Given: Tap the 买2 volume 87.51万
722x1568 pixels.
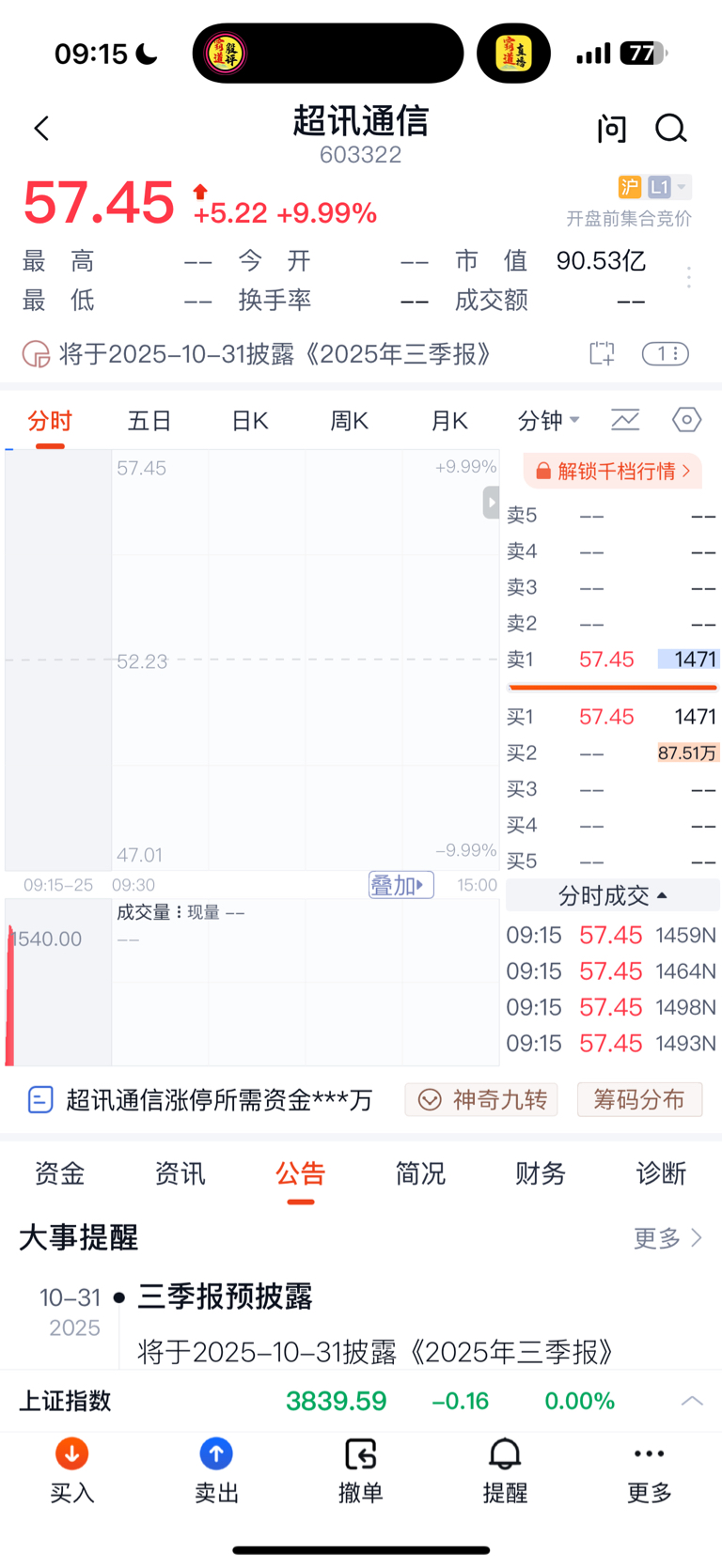Looking at the screenshot, I should 687,753.
